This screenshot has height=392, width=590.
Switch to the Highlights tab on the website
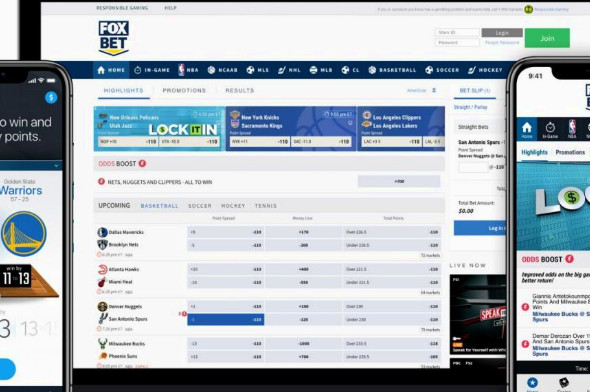click(123, 91)
